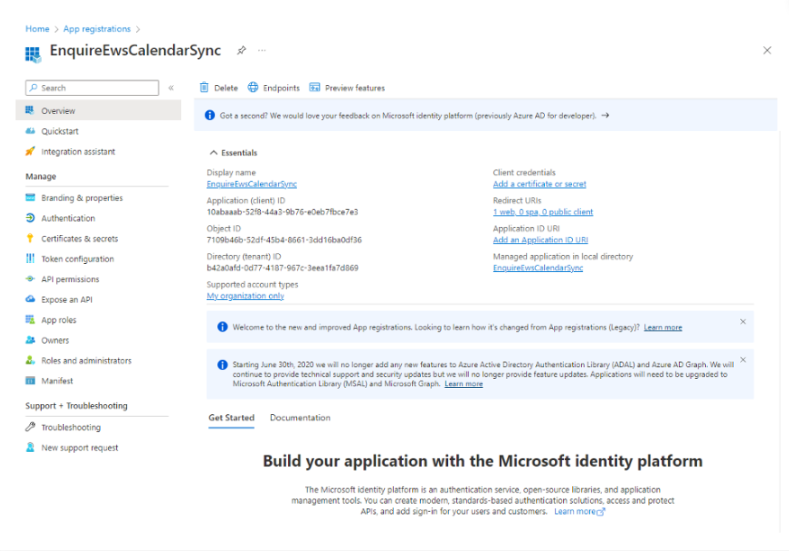Image resolution: width=789 pixels, height=551 pixels.
Task: Go to Home breadcrumb link
Action: [x=37, y=29]
